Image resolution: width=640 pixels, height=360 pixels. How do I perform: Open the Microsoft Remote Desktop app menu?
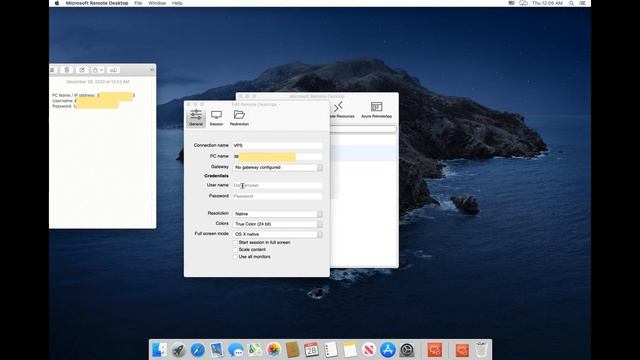pos(97,3)
